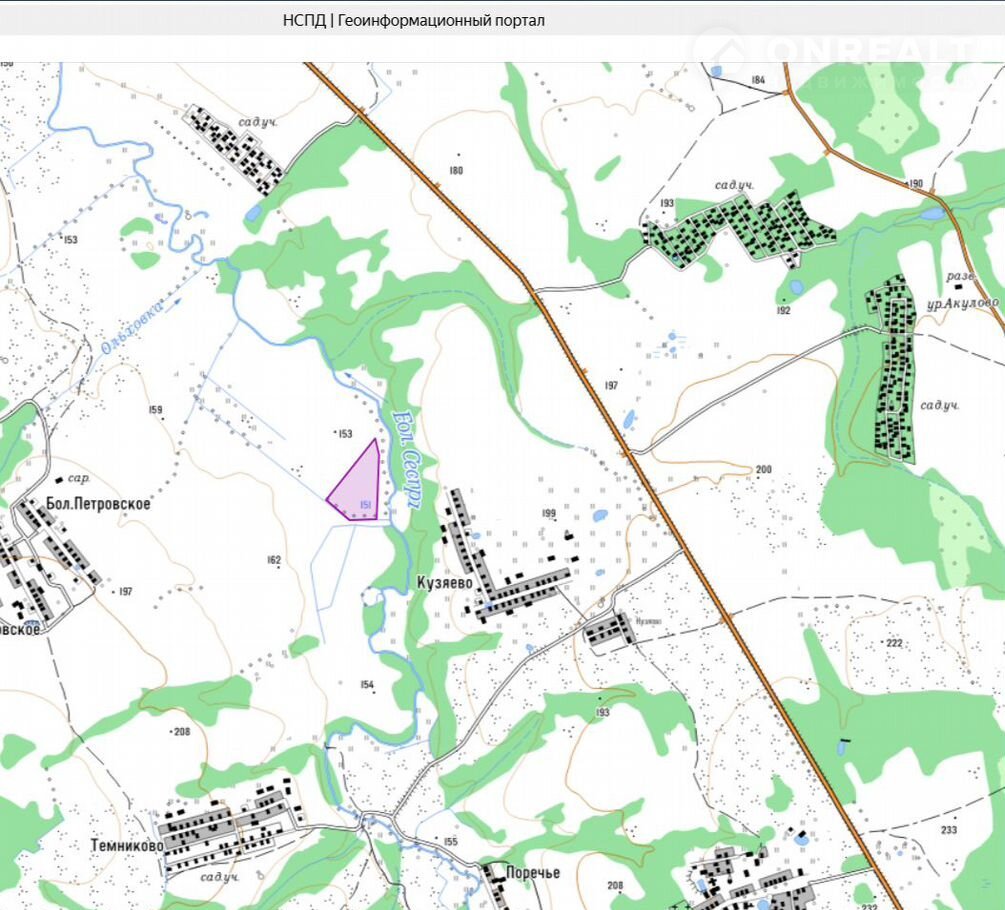Click the 200 elevation mark
The height and width of the screenshot is (910, 1005).
(764, 469)
